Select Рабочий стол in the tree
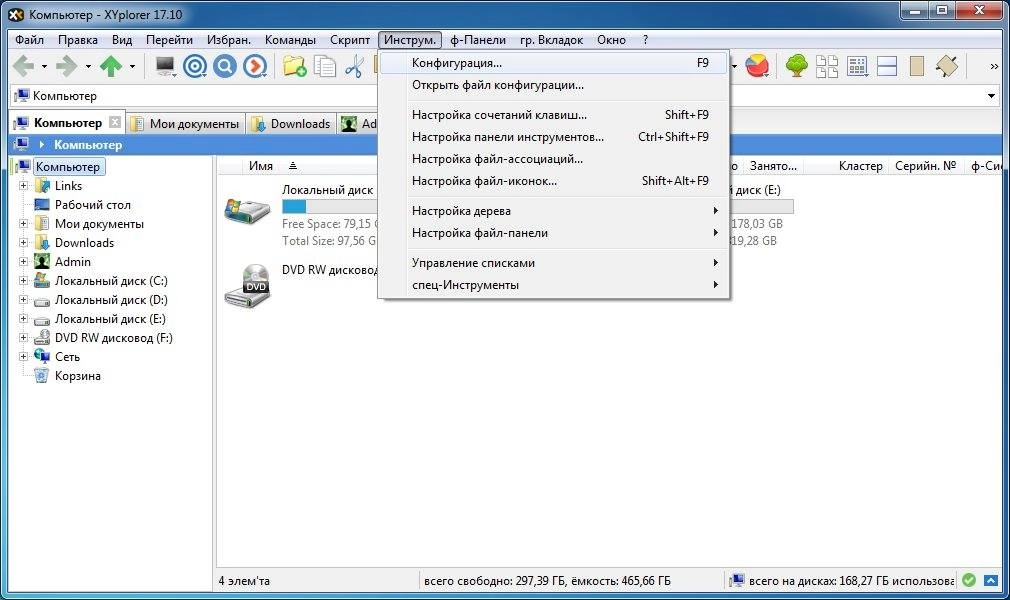 point(93,205)
